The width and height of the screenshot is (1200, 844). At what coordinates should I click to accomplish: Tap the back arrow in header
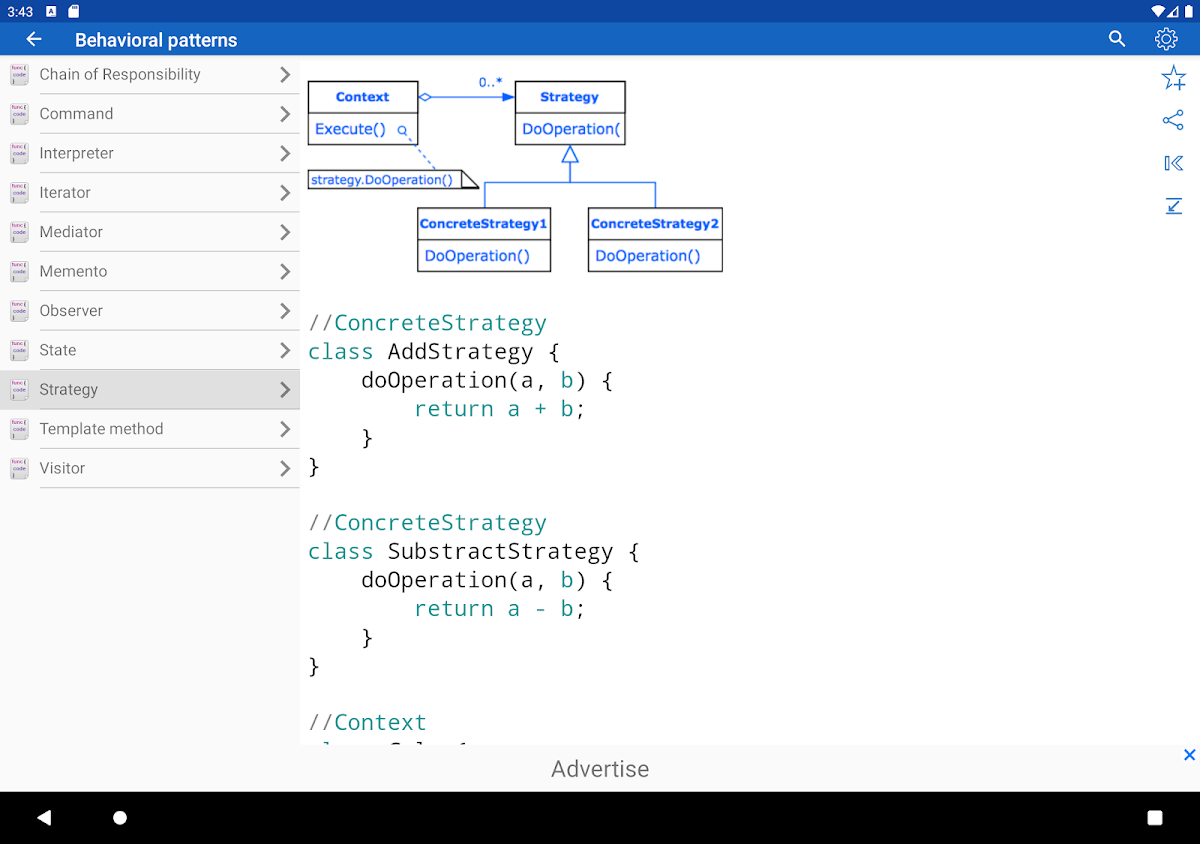click(x=34, y=39)
